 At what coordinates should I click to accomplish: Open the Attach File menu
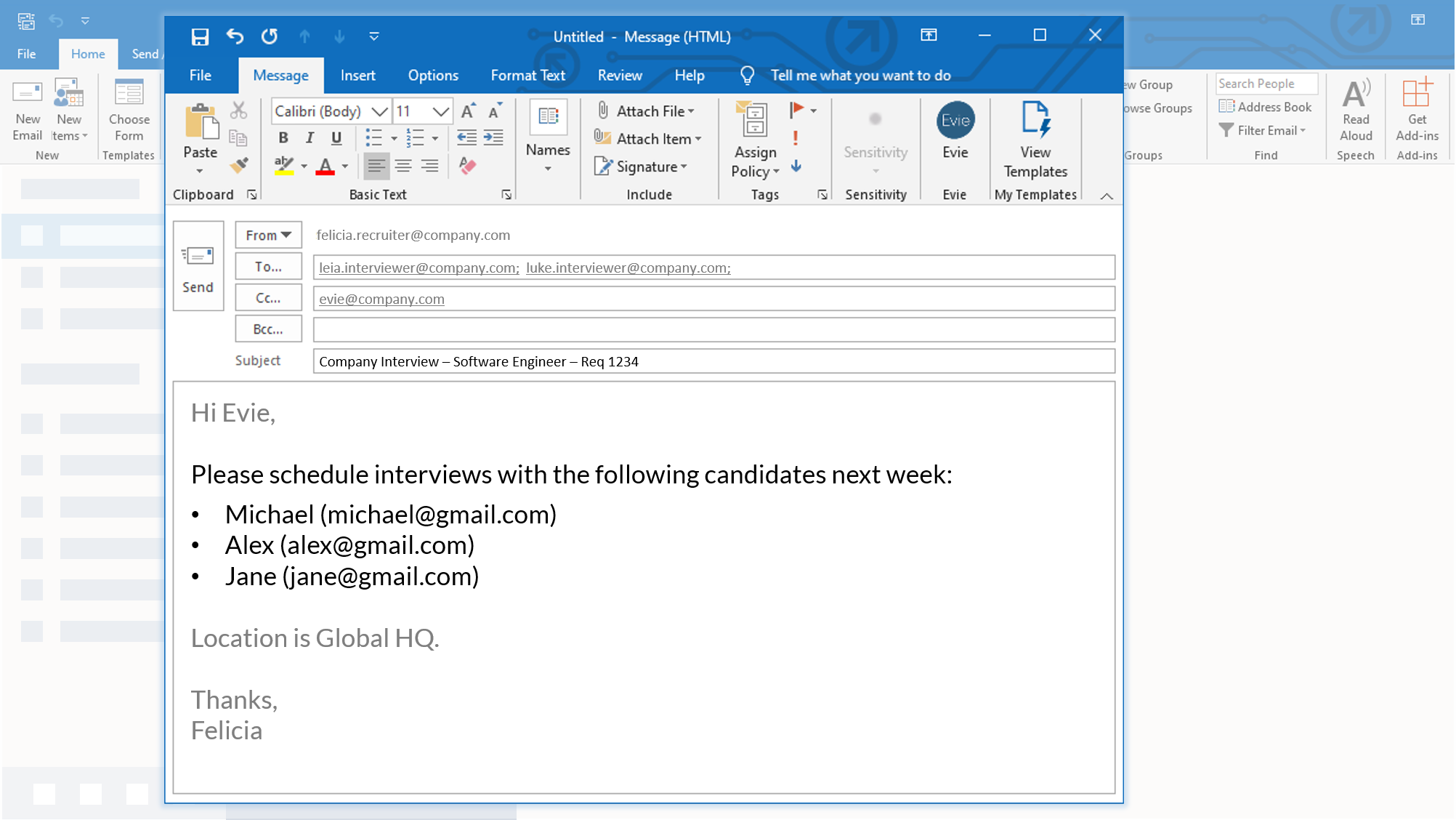point(645,110)
